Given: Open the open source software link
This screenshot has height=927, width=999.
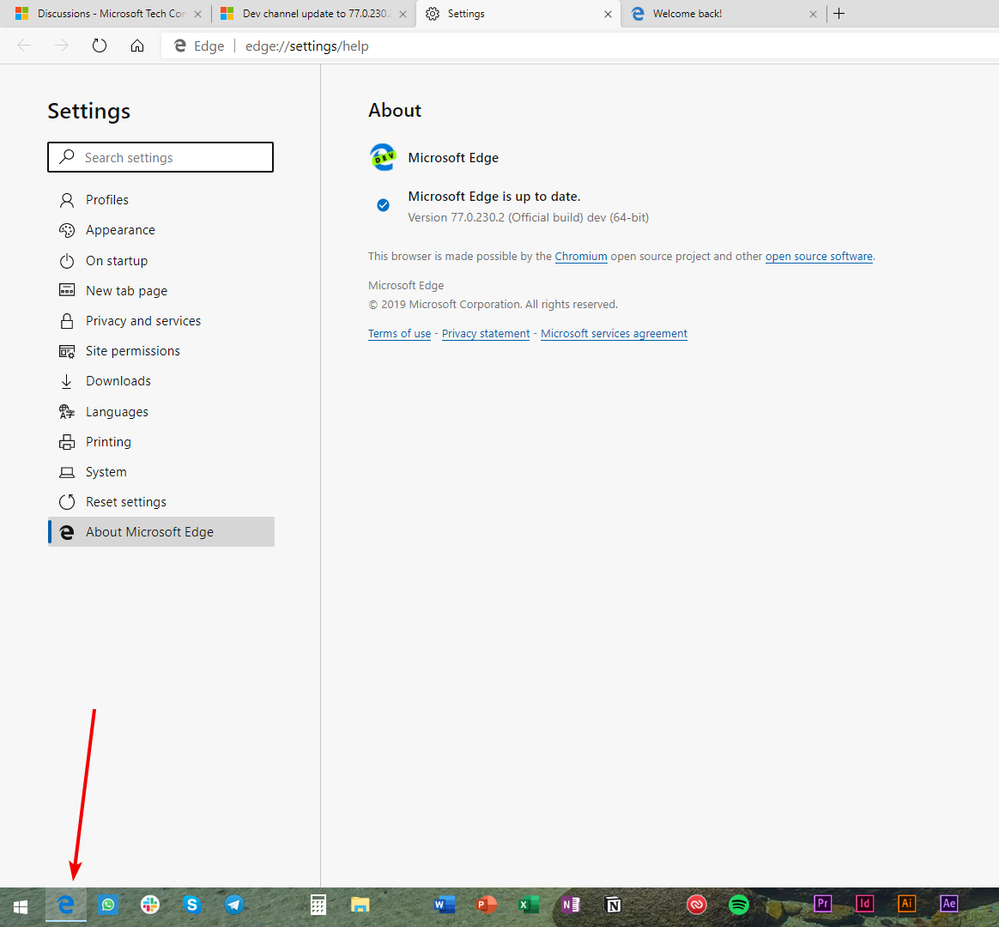Looking at the screenshot, I should point(819,256).
